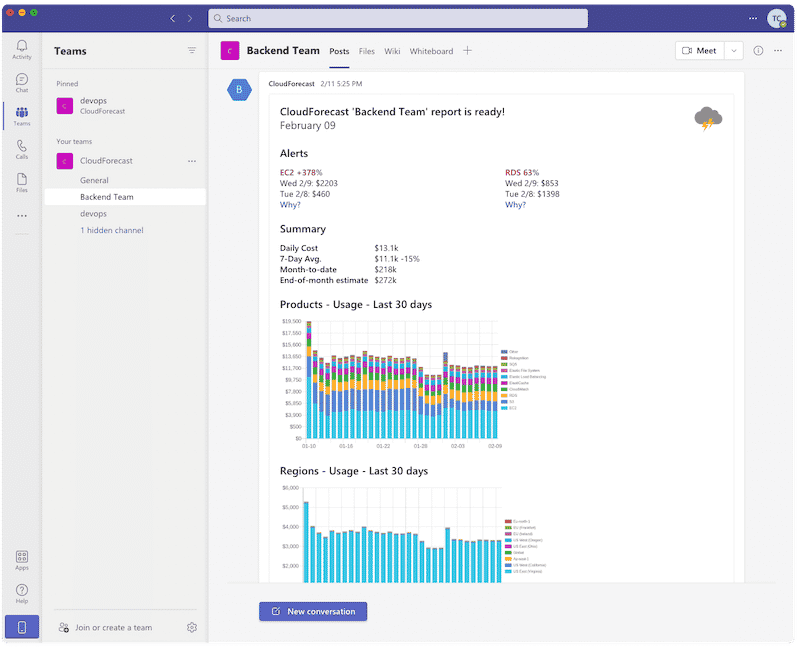Switch to the Files tab
Viewport: 800px width, 647px height.
pos(366,51)
